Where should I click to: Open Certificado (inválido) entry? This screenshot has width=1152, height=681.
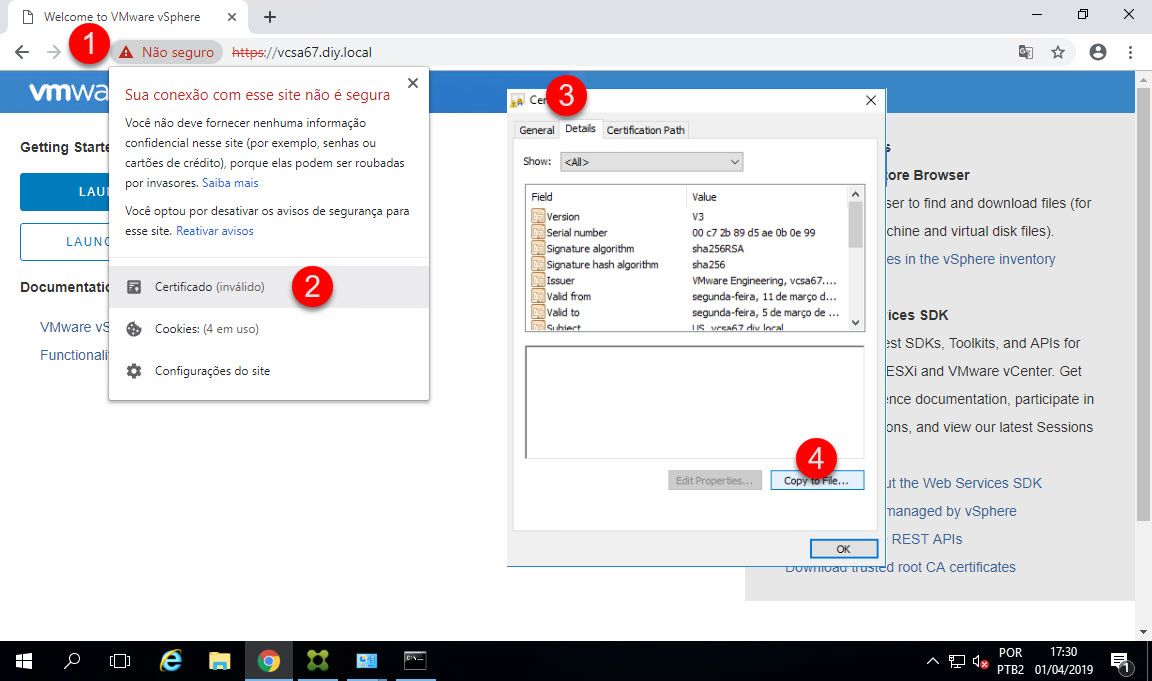[209, 287]
